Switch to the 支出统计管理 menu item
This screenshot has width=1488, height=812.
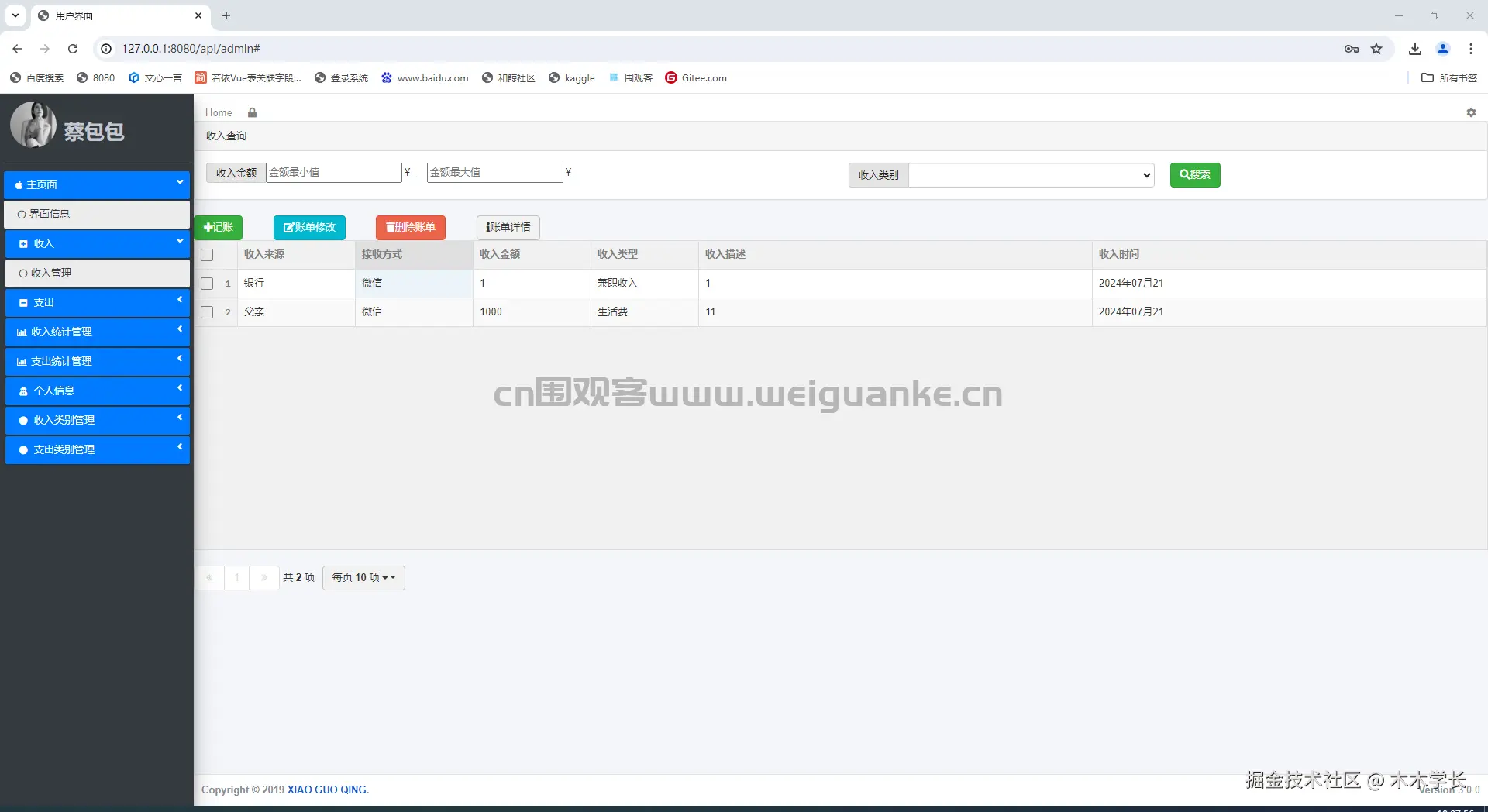[97, 361]
